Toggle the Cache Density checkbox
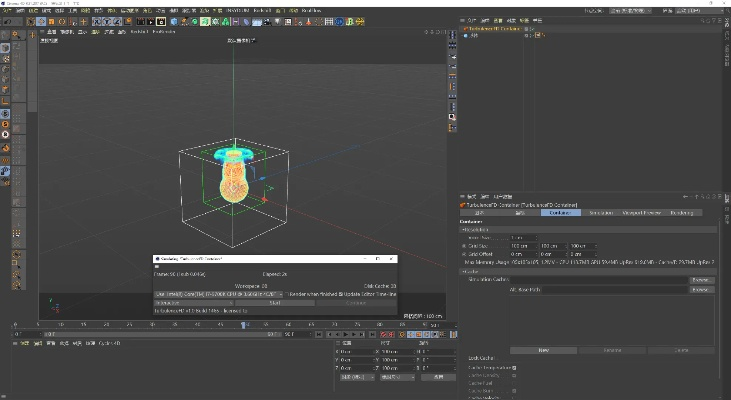 (514, 375)
